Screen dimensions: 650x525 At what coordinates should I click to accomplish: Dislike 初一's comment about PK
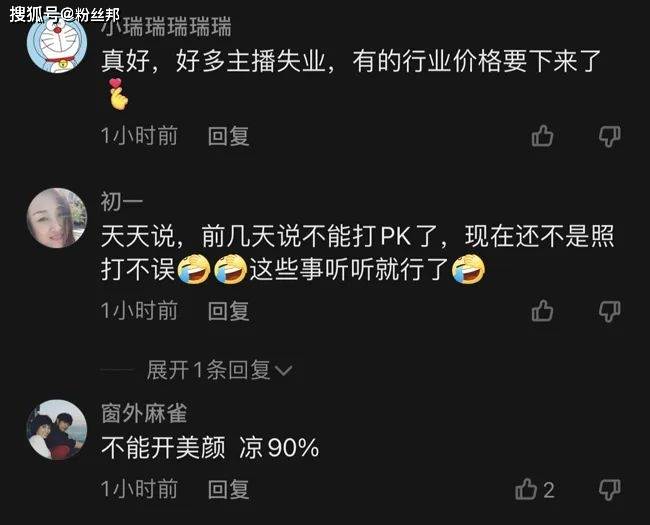[609, 311]
